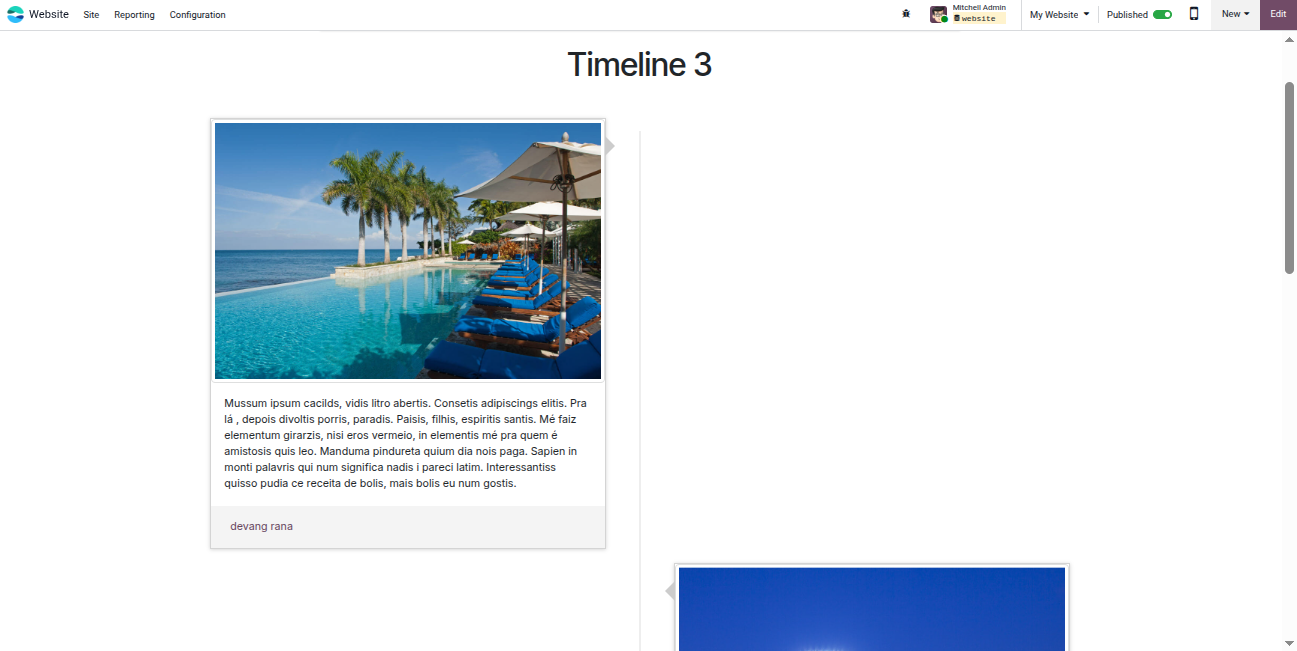Click the Edit button
The image size is (1297, 651).
(x=1278, y=14)
